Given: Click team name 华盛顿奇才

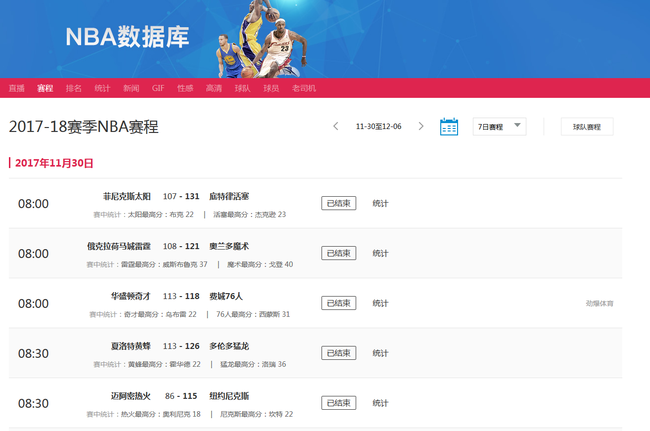Looking at the screenshot, I should tap(131, 296).
